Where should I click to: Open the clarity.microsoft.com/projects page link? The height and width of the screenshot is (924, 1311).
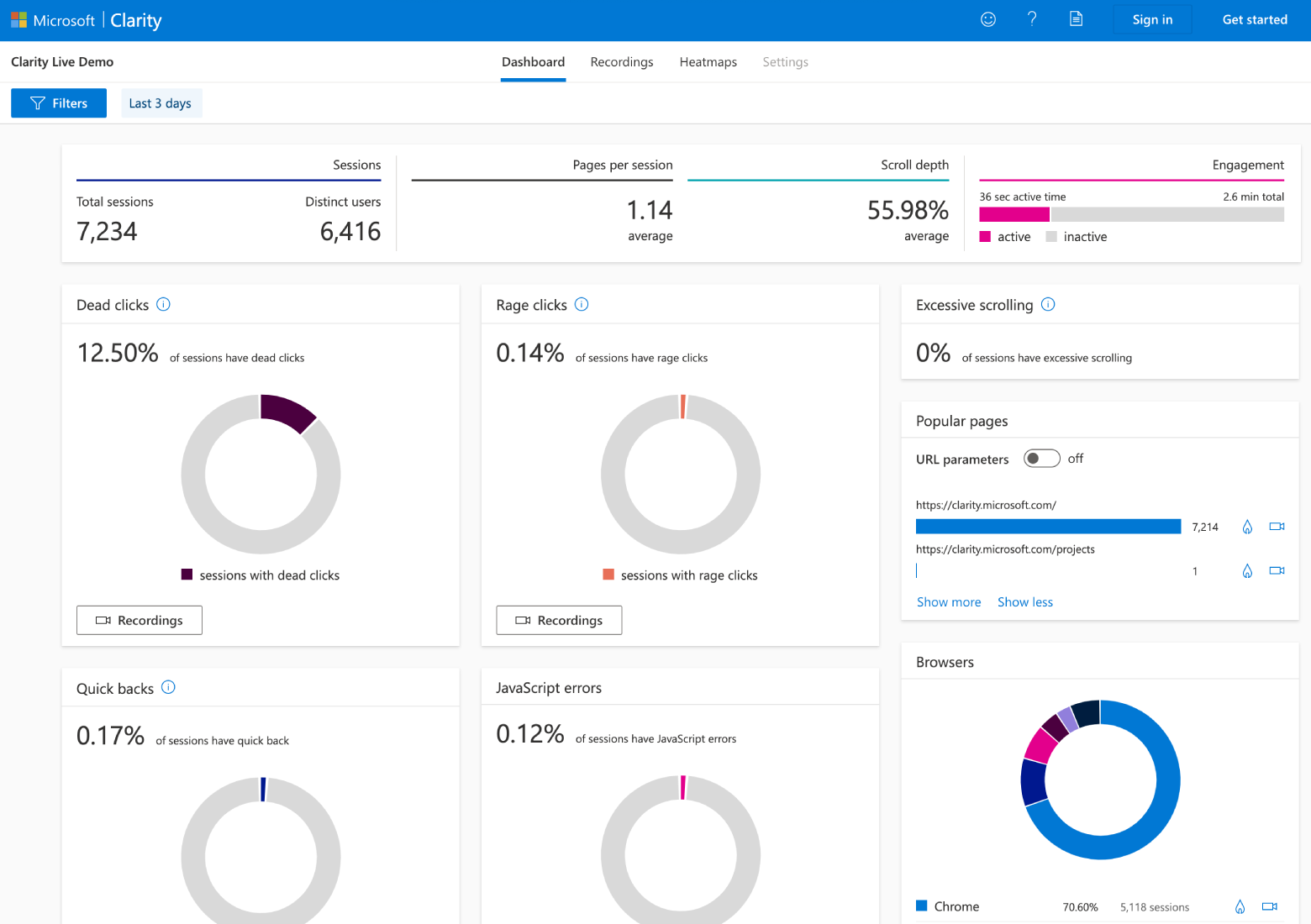click(x=1005, y=549)
